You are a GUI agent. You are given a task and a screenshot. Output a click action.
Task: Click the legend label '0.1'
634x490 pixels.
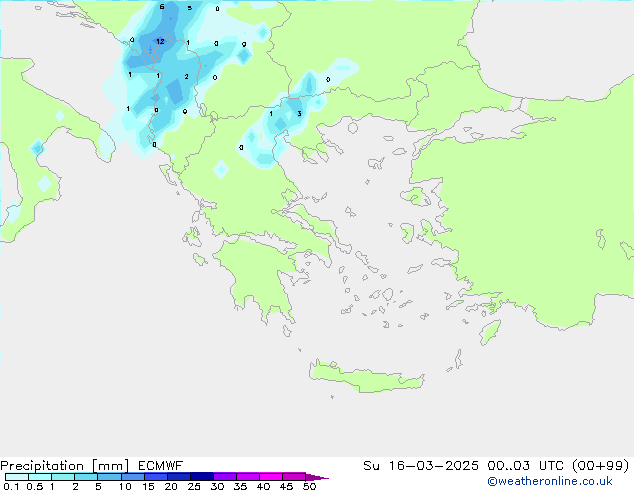click(11, 486)
